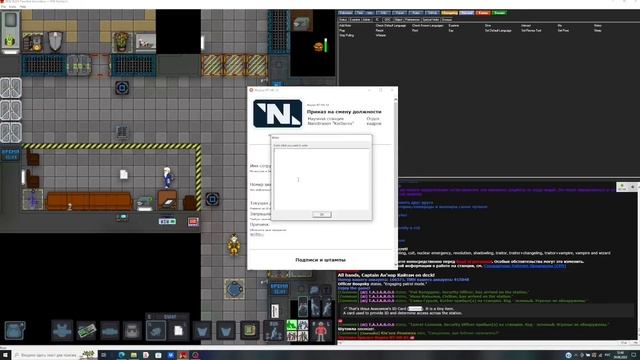640x360 pixels.
Task: Switch to the OOC verb tab
Action: 388,19
